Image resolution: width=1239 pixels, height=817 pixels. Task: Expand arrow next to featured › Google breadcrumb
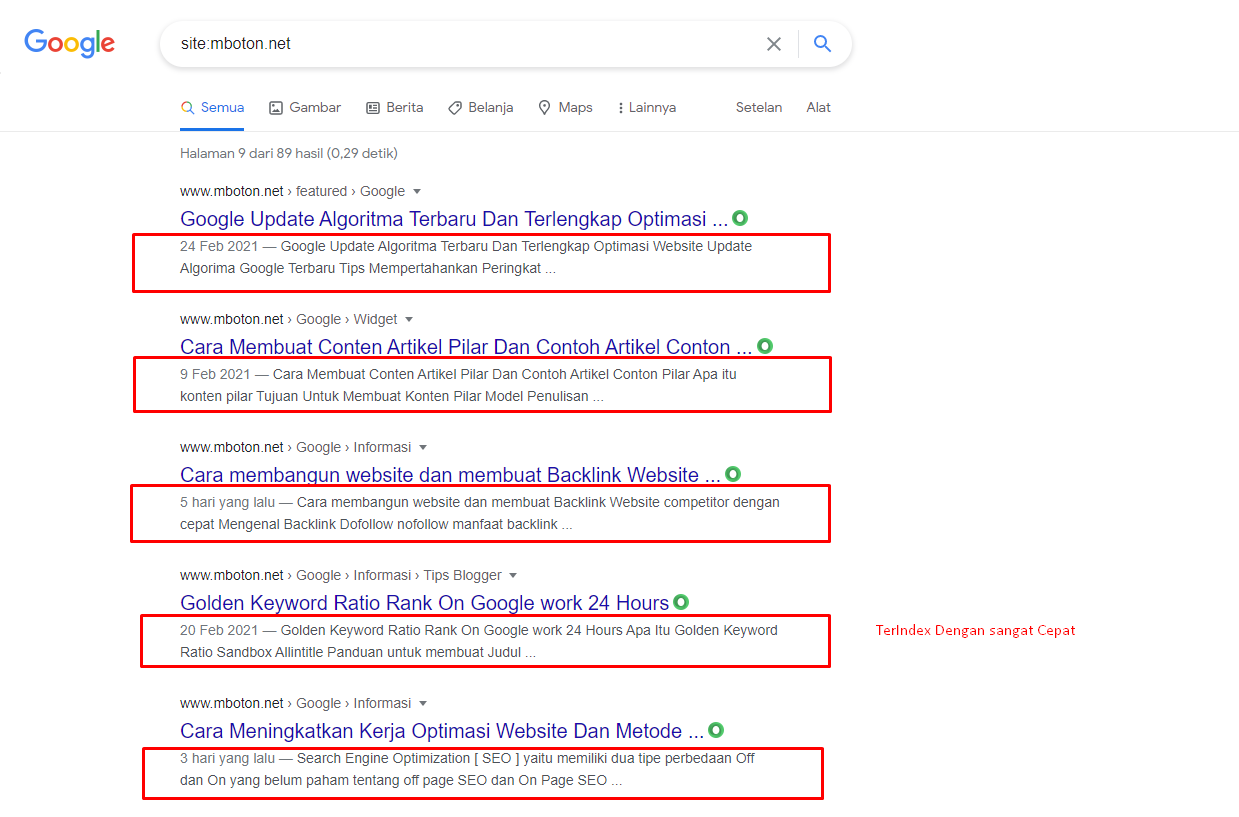point(417,191)
